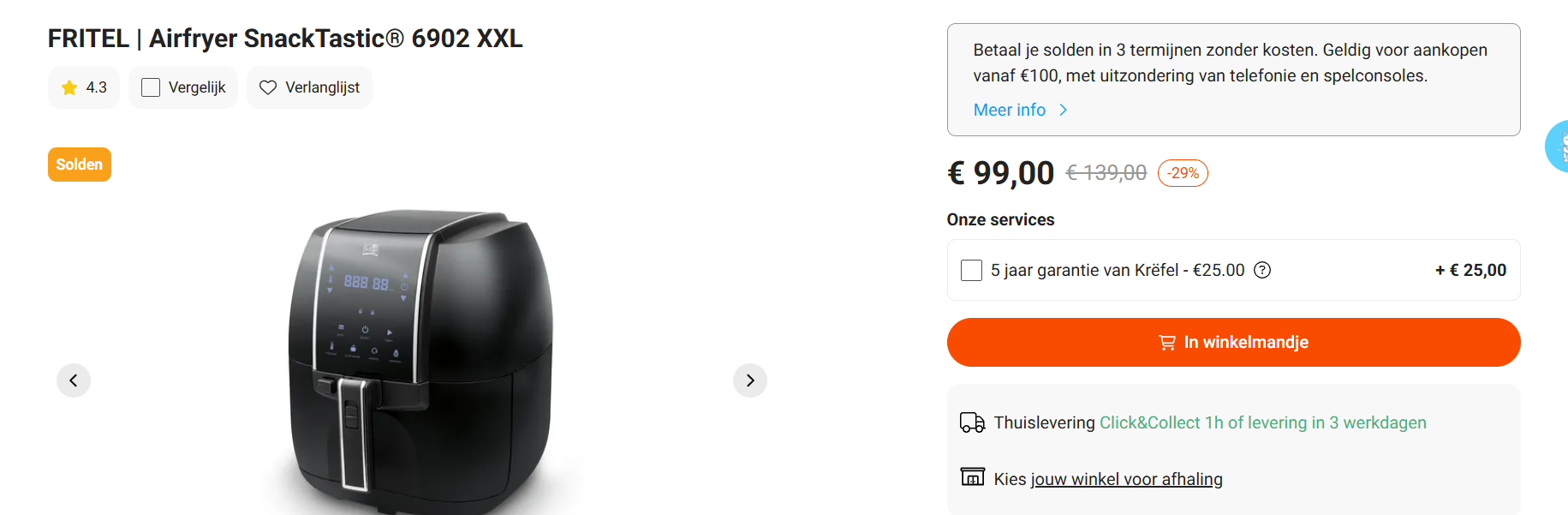This screenshot has width=1568, height=515.
Task: Add to Verlanglijst via heart icon
Action: coord(268,87)
